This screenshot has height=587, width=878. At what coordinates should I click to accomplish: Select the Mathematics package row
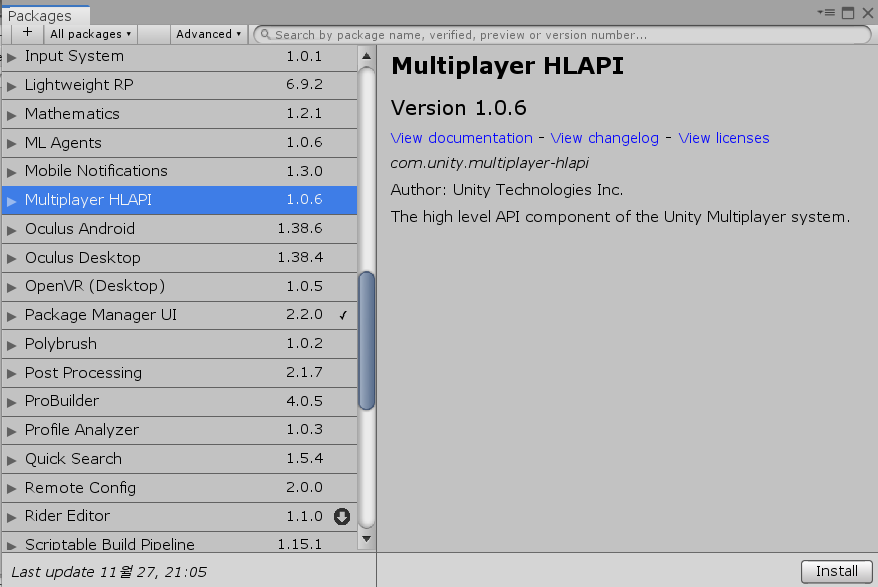[x=179, y=114]
